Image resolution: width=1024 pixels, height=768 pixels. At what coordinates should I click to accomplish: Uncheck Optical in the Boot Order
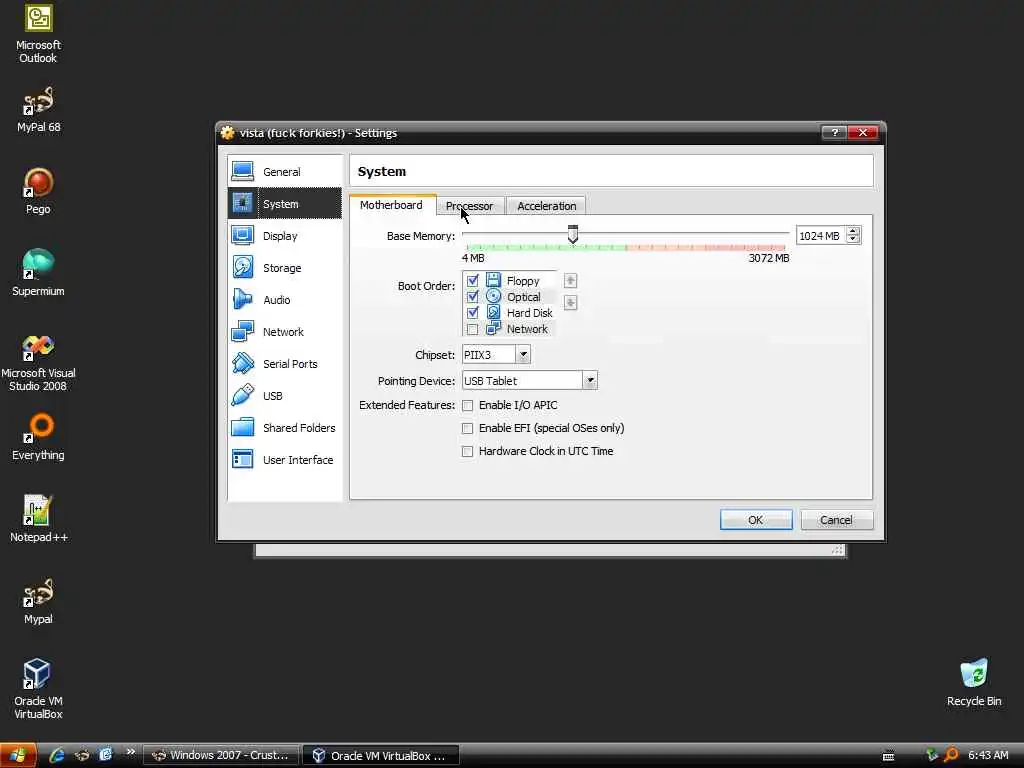pyautogui.click(x=472, y=296)
